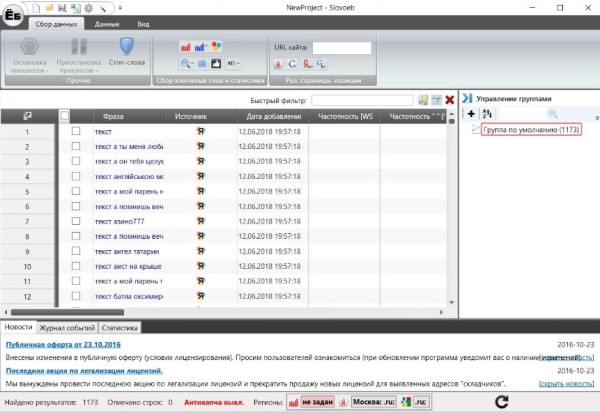Screen dimensions: 600x413
Task: Sort by the Дата добавления column header
Action: [273, 116]
